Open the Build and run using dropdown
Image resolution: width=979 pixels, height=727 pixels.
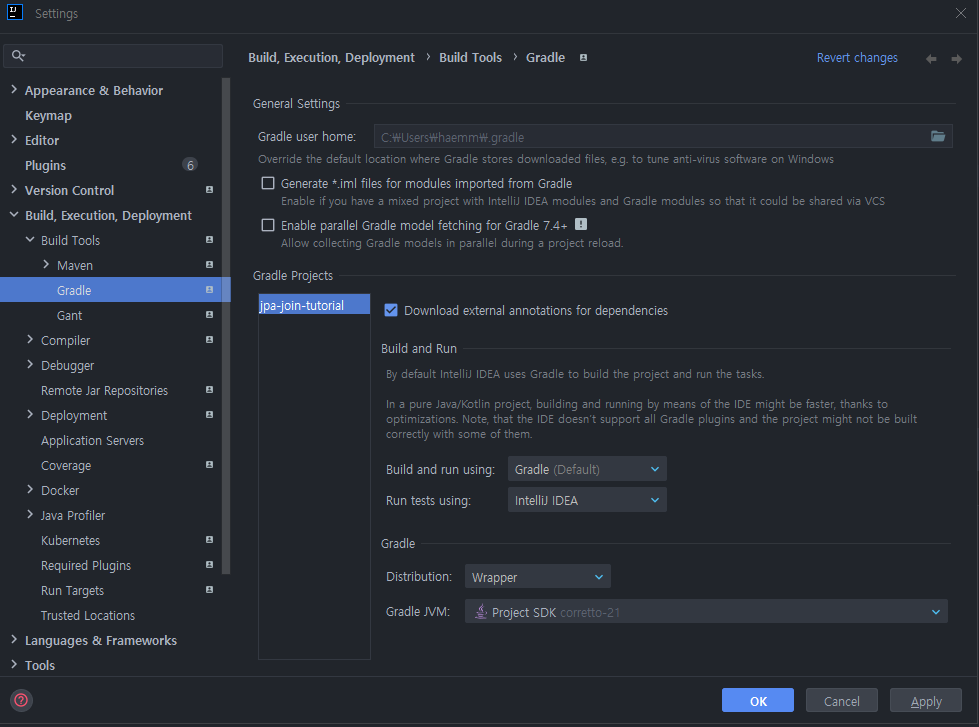(x=587, y=469)
